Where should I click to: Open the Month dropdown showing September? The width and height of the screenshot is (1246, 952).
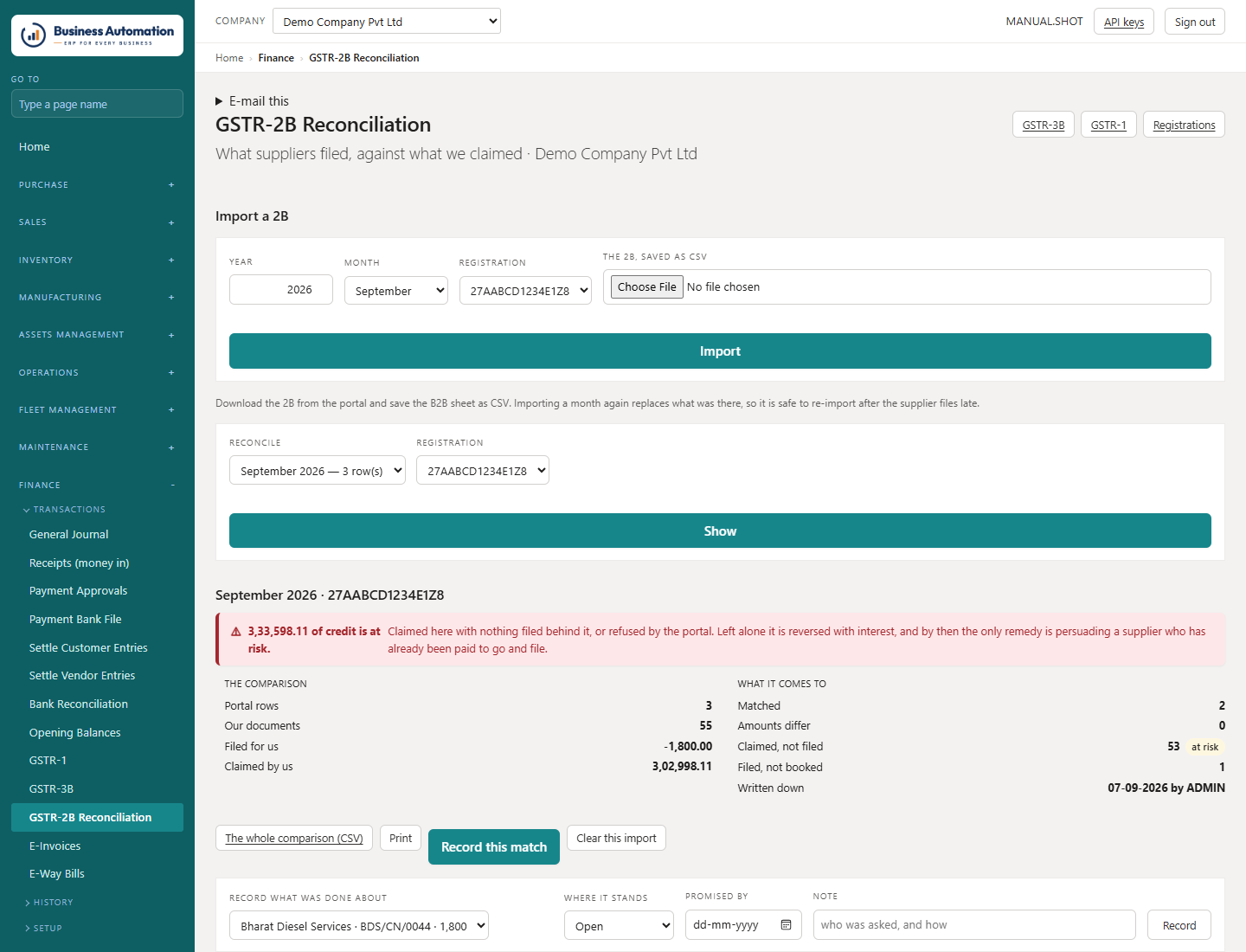click(396, 291)
